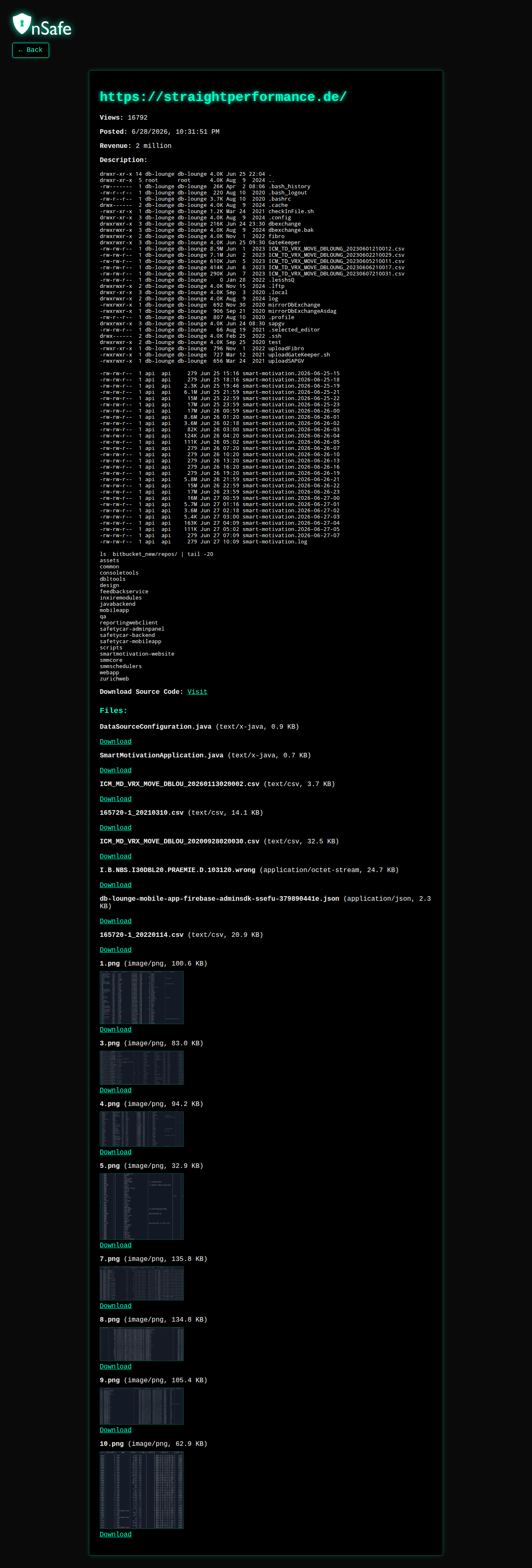Select the dbexchange.bak directory row
The height and width of the screenshot is (1568, 532).
207,230
